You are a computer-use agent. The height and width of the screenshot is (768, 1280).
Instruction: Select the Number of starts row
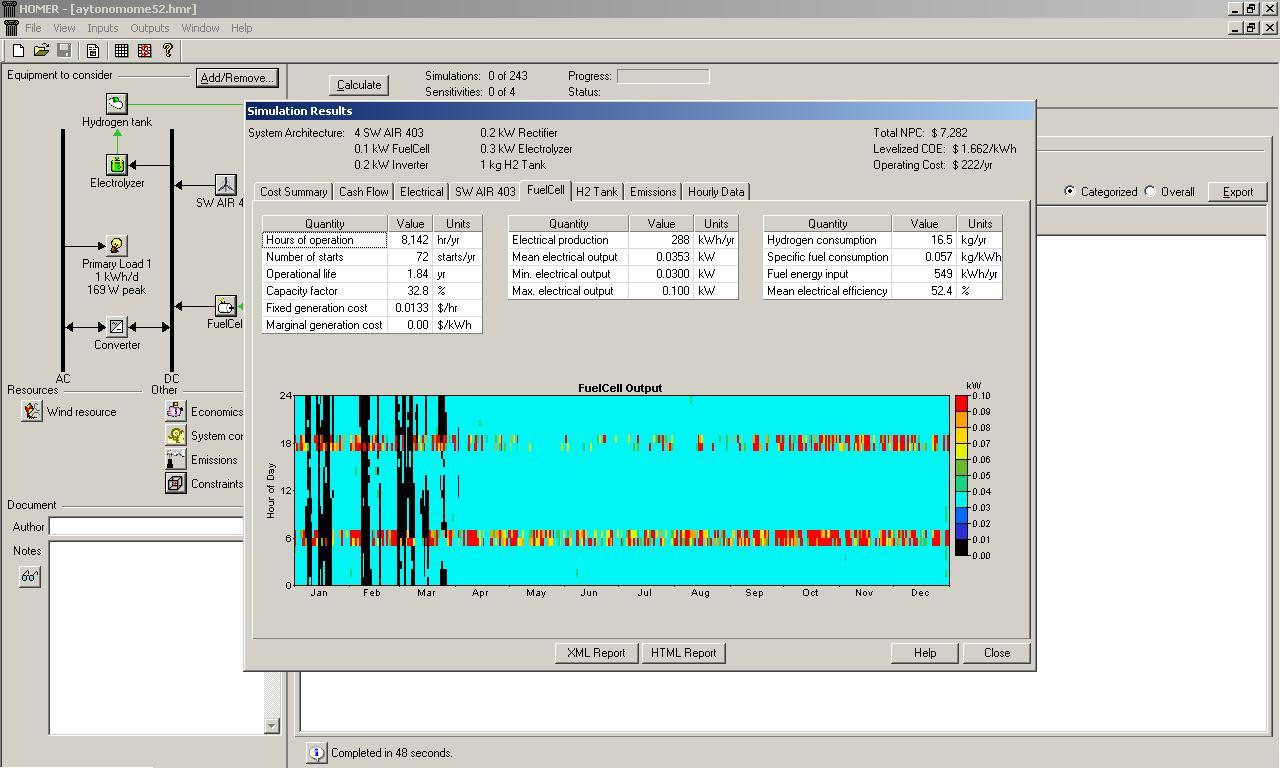[372, 257]
